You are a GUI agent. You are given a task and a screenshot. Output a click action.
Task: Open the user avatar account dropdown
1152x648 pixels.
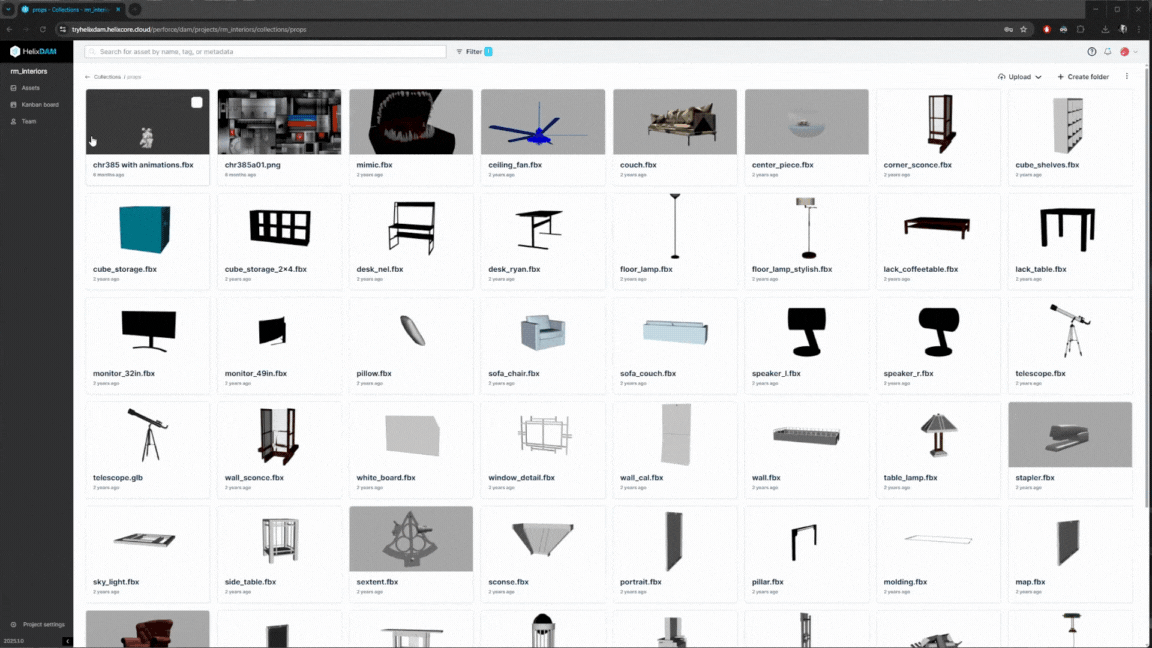1128,52
